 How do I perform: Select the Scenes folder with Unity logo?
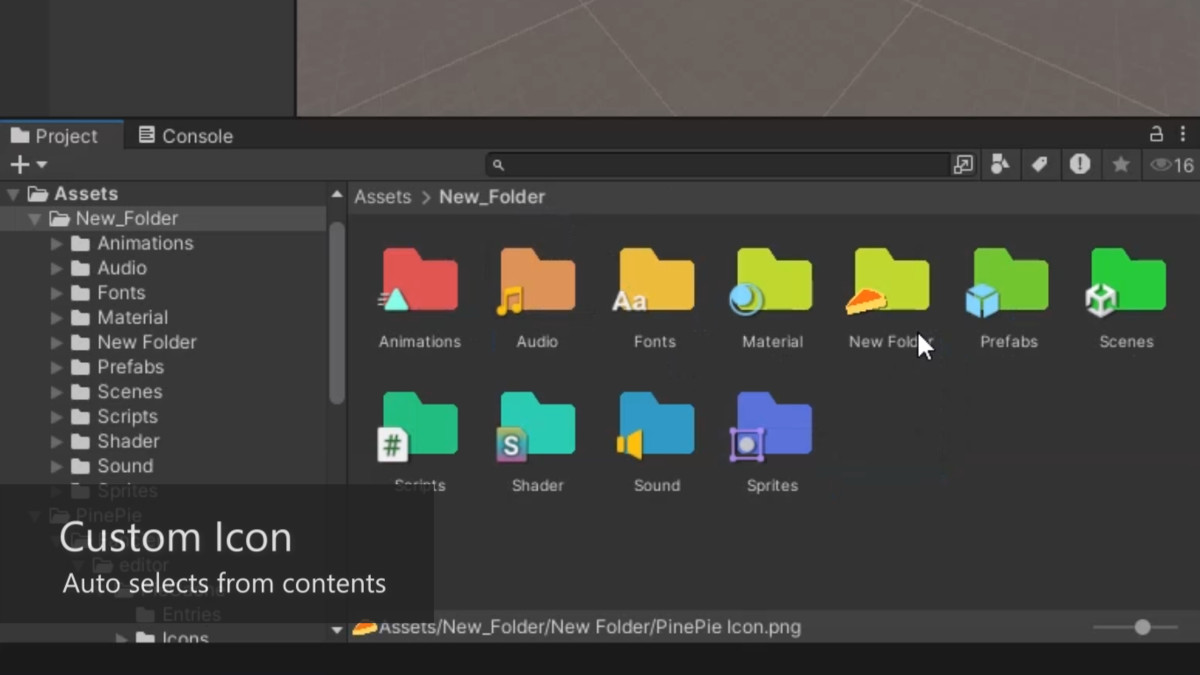pos(1126,281)
